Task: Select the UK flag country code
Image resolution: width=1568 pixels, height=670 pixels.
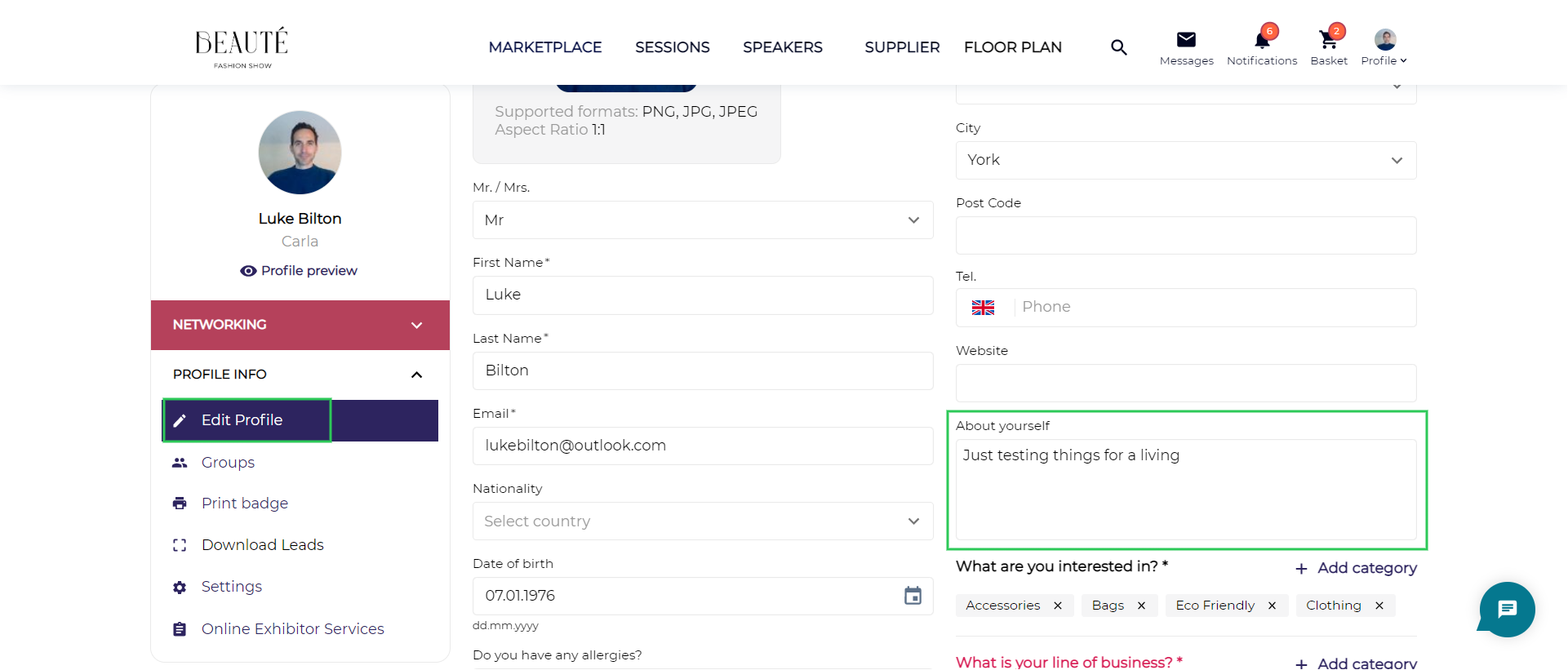Action: [x=984, y=308]
